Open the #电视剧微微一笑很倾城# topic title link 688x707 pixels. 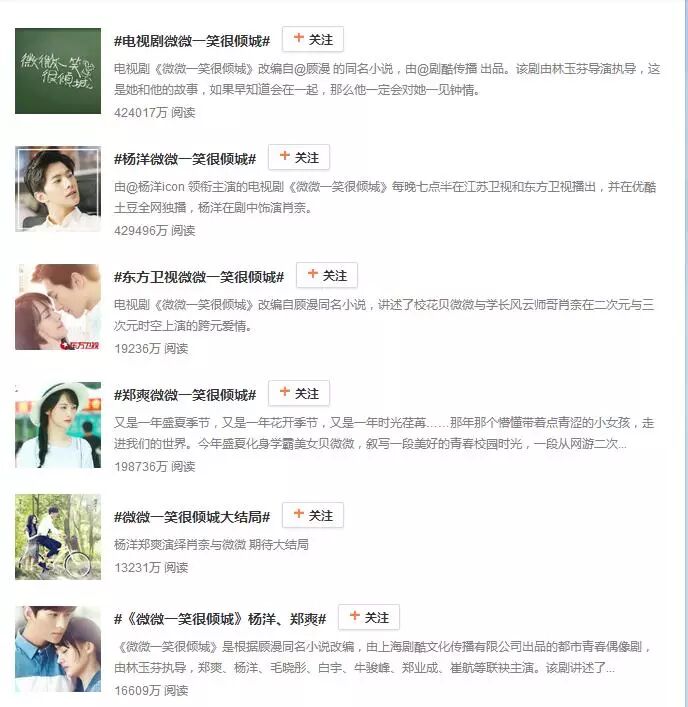click(x=192, y=41)
